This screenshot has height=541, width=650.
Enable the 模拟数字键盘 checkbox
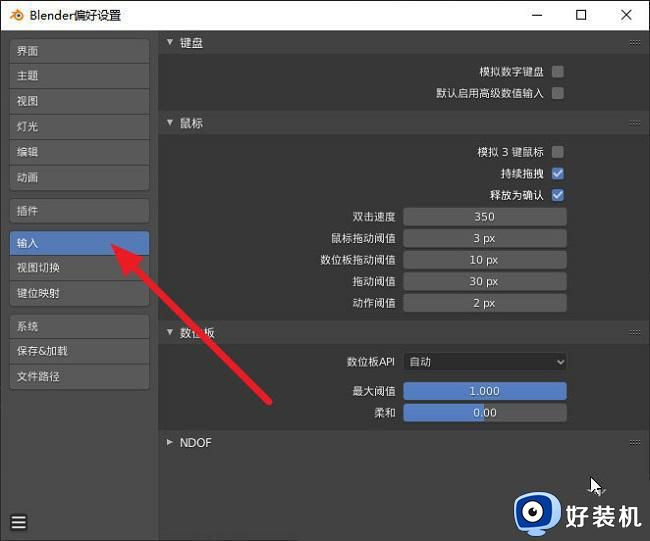558,72
